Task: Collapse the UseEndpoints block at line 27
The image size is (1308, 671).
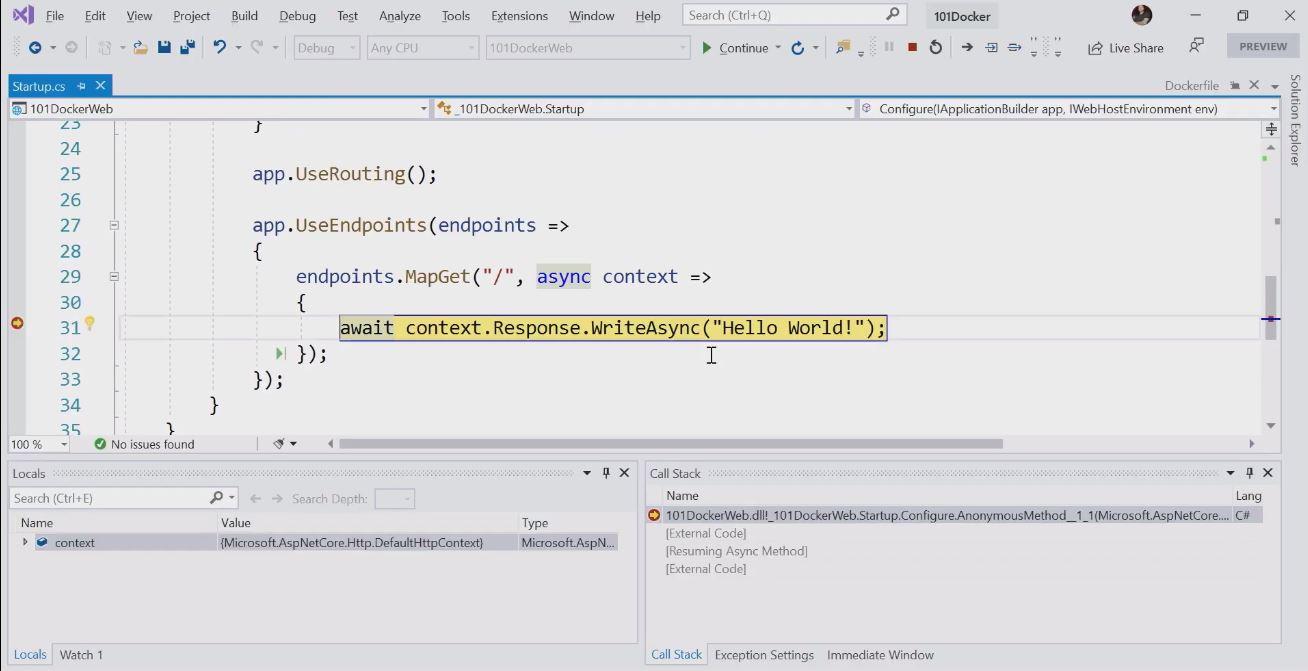Action: tap(114, 226)
